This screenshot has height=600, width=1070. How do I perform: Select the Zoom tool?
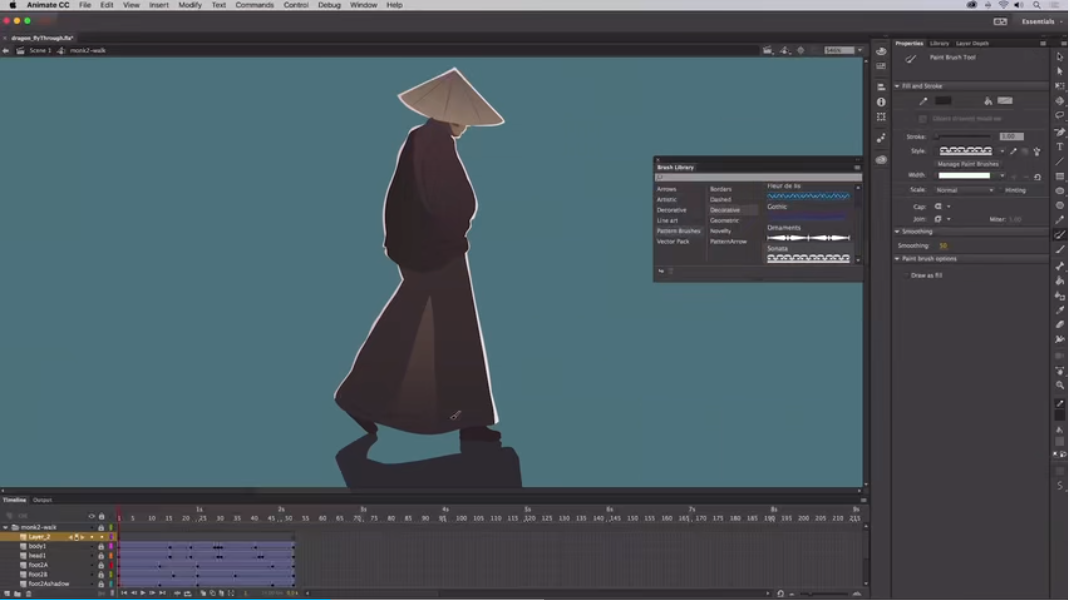pos(1061,386)
